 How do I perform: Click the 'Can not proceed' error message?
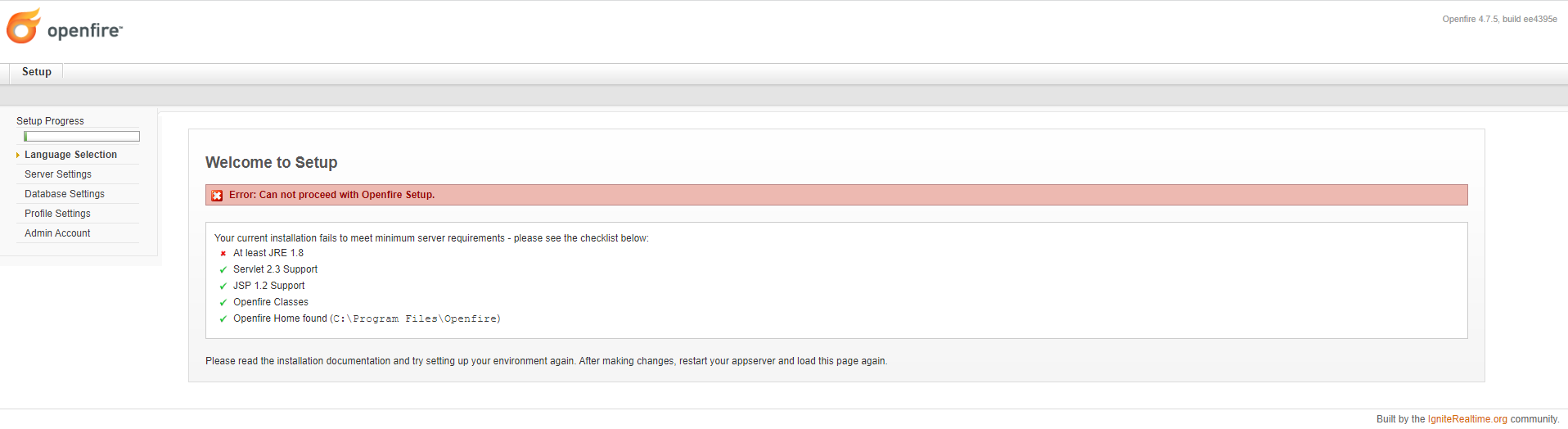[331, 195]
